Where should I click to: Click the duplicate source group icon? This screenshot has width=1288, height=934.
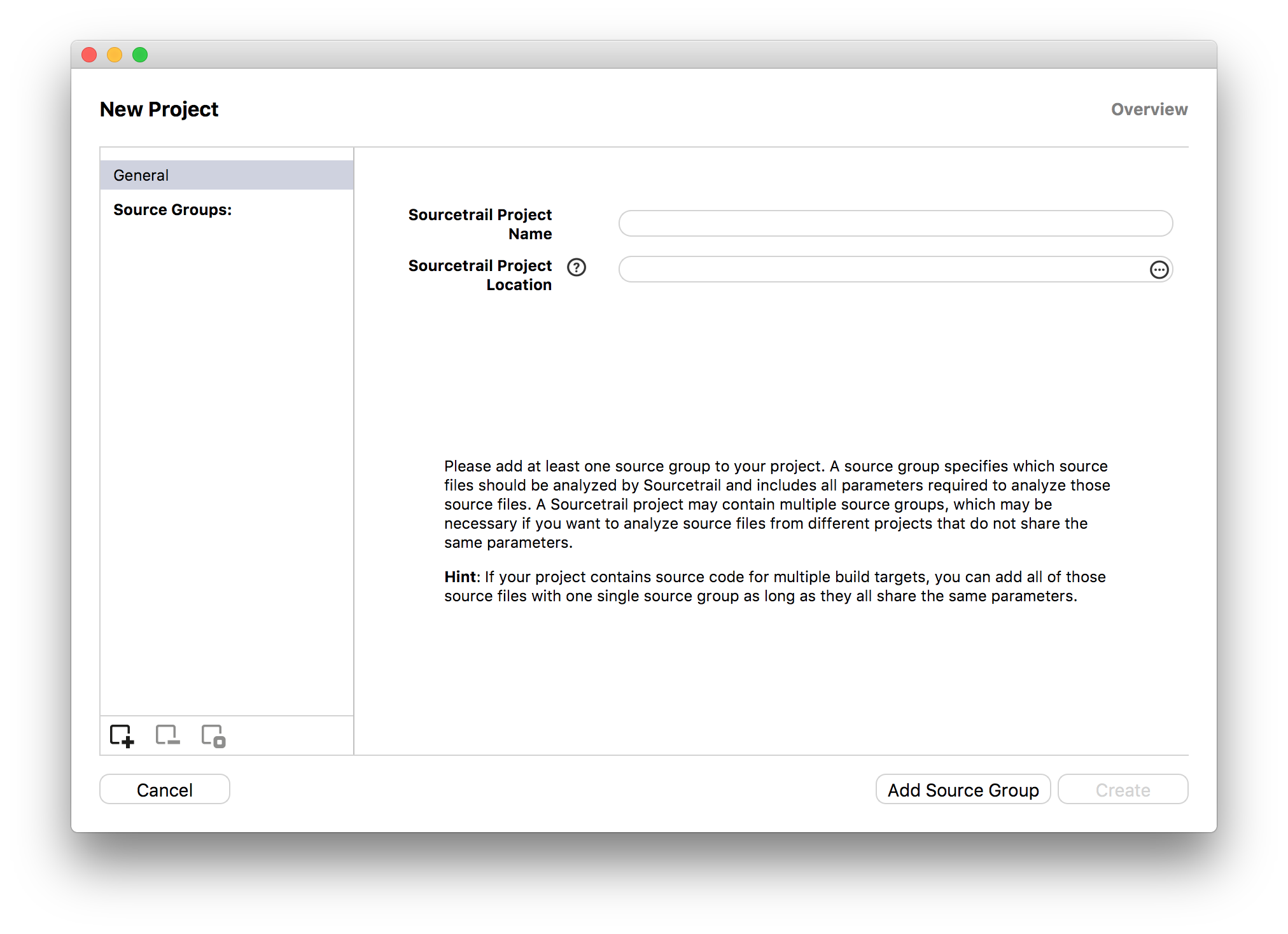213,736
